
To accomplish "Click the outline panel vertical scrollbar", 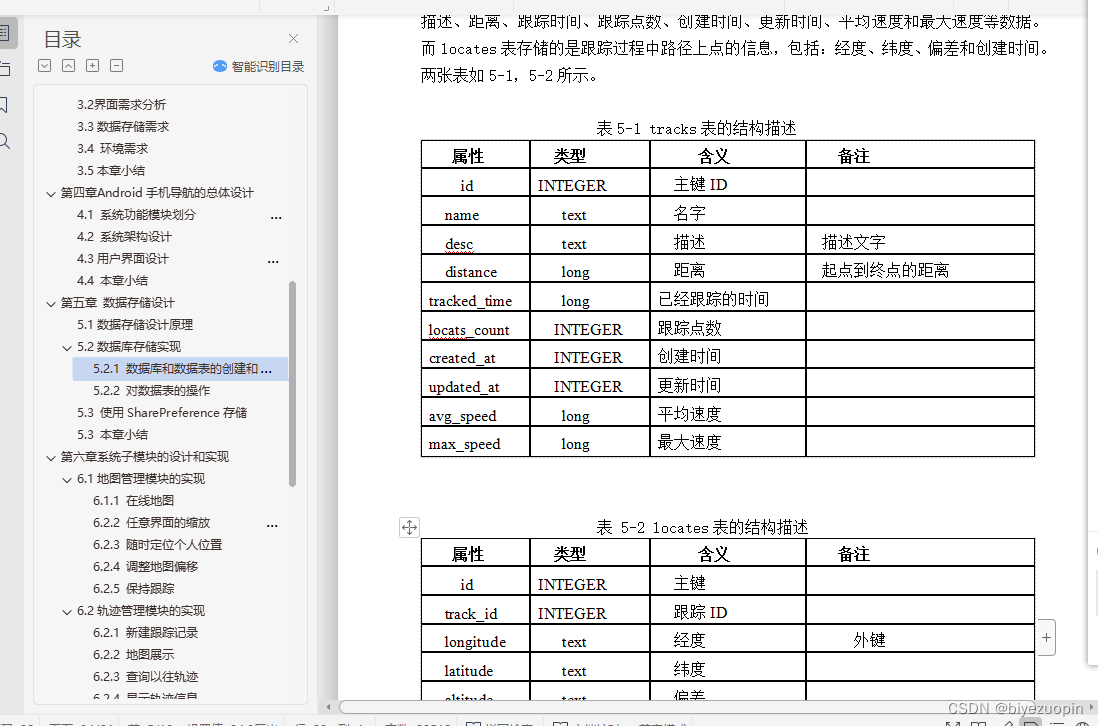I will coord(292,383).
